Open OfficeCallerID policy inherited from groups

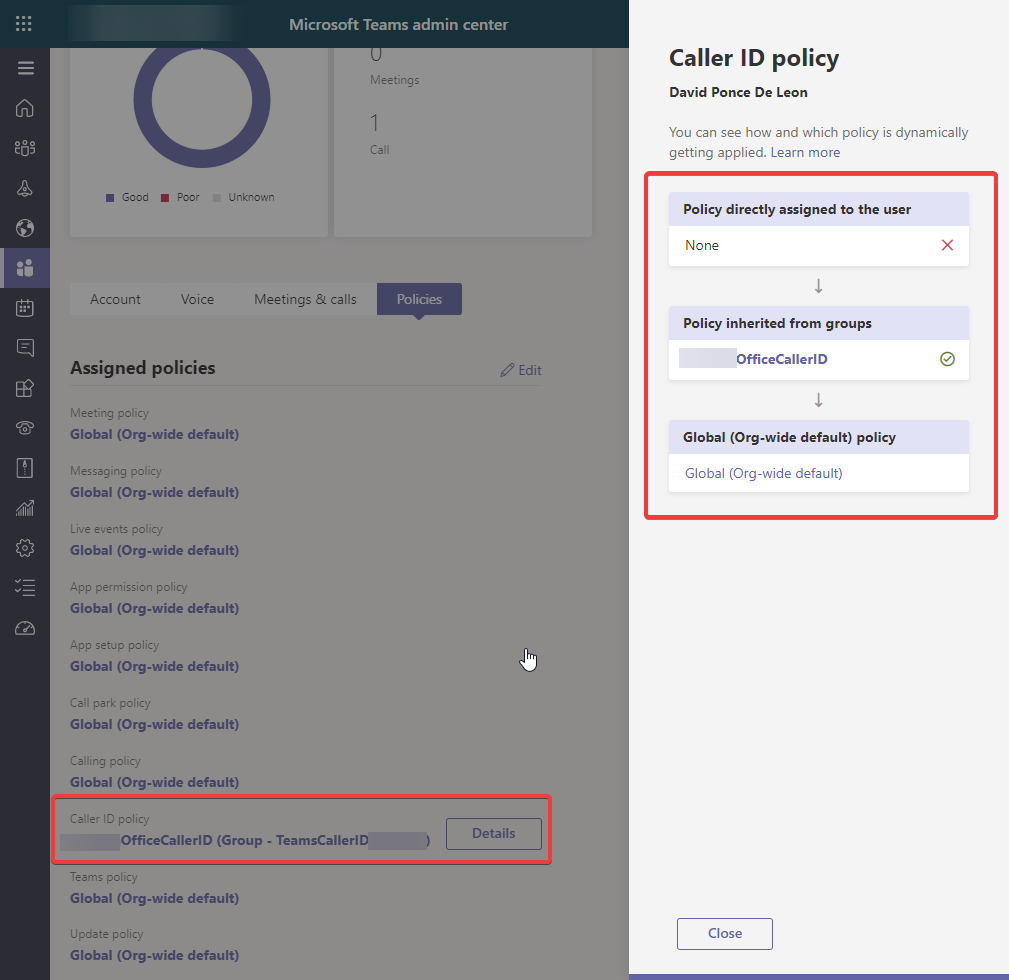(781, 359)
